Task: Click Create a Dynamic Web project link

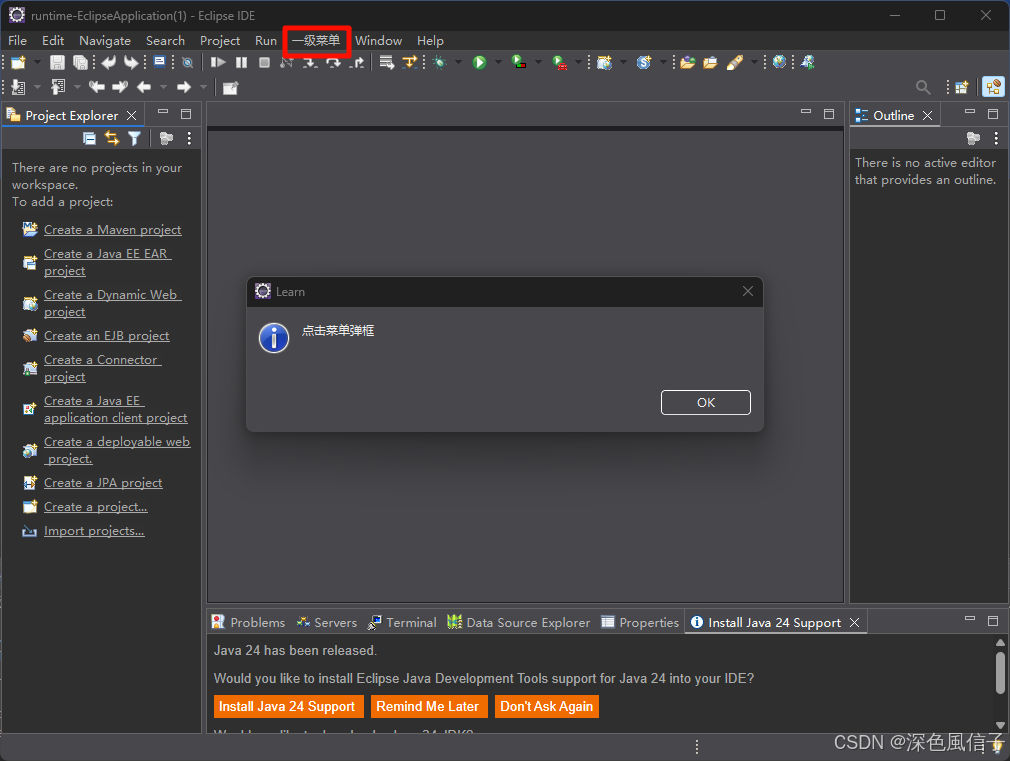Action: coord(112,303)
